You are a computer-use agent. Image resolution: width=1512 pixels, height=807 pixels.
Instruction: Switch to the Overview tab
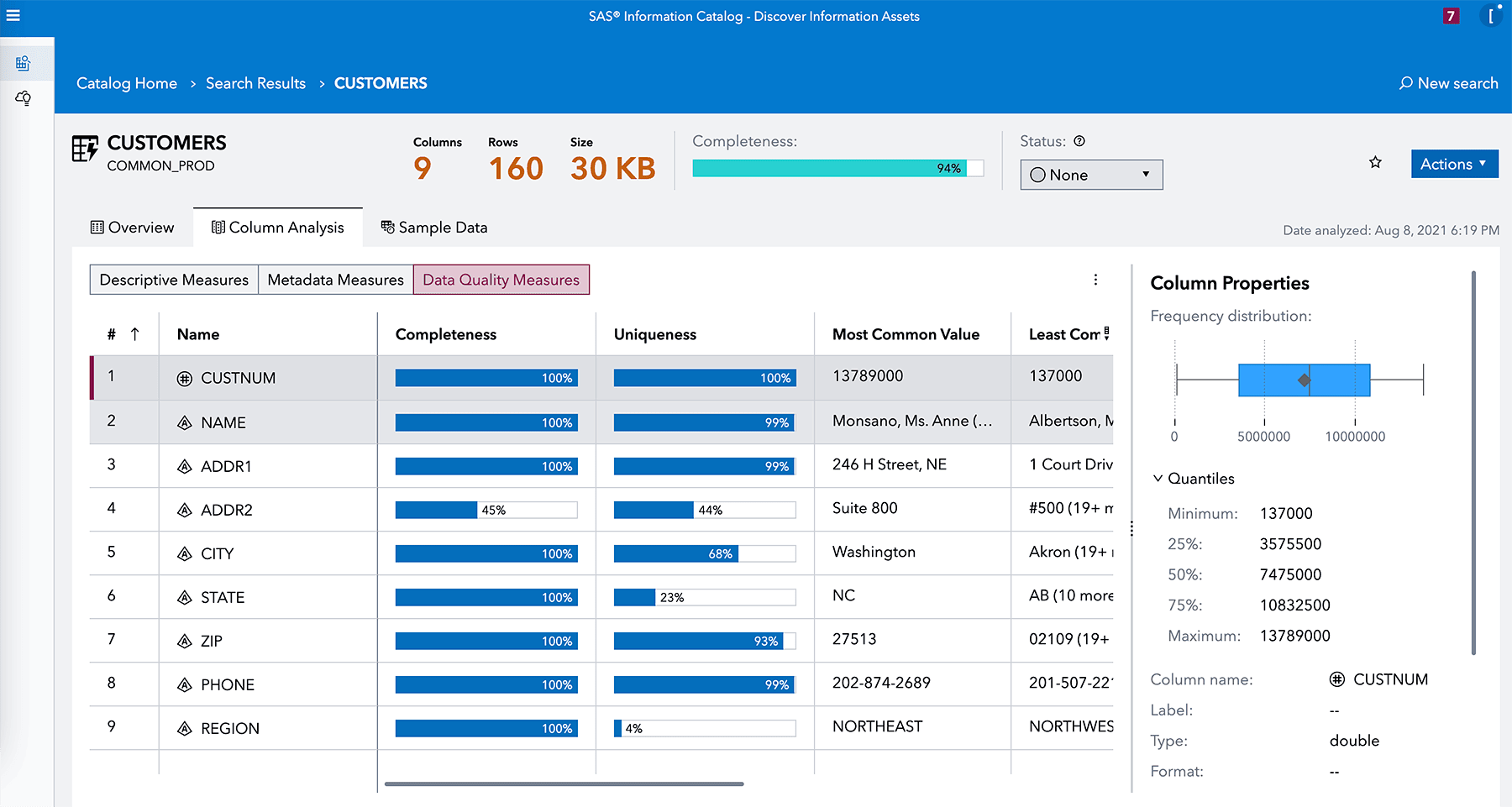(133, 228)
